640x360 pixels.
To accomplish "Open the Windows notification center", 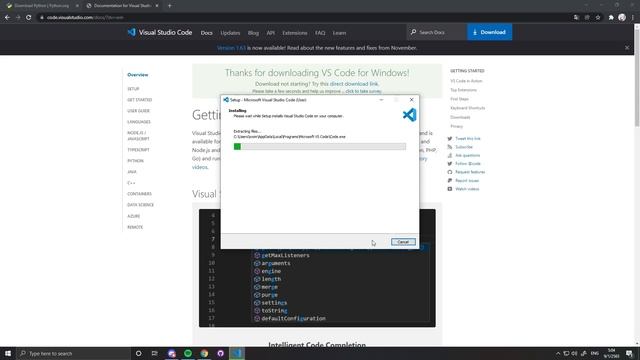I will [x=629, y=353].
